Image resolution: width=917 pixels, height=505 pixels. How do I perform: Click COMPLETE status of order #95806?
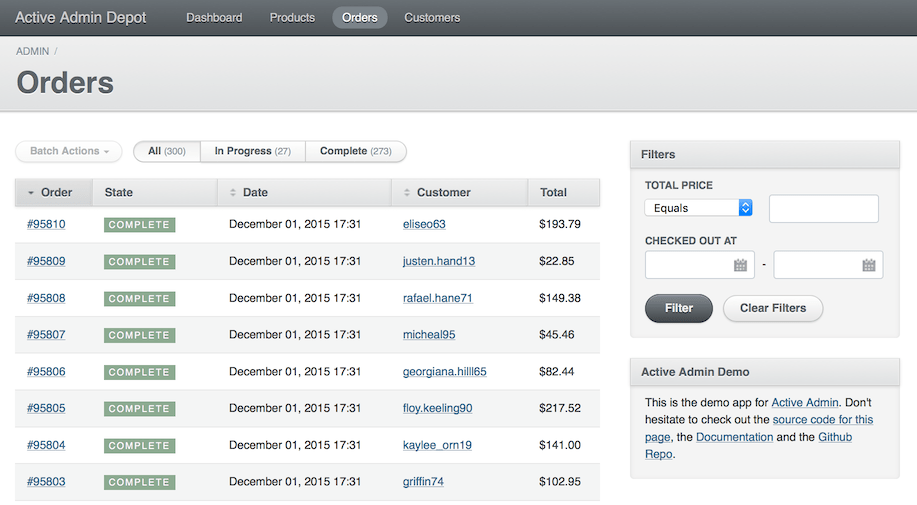click(139, 372)
